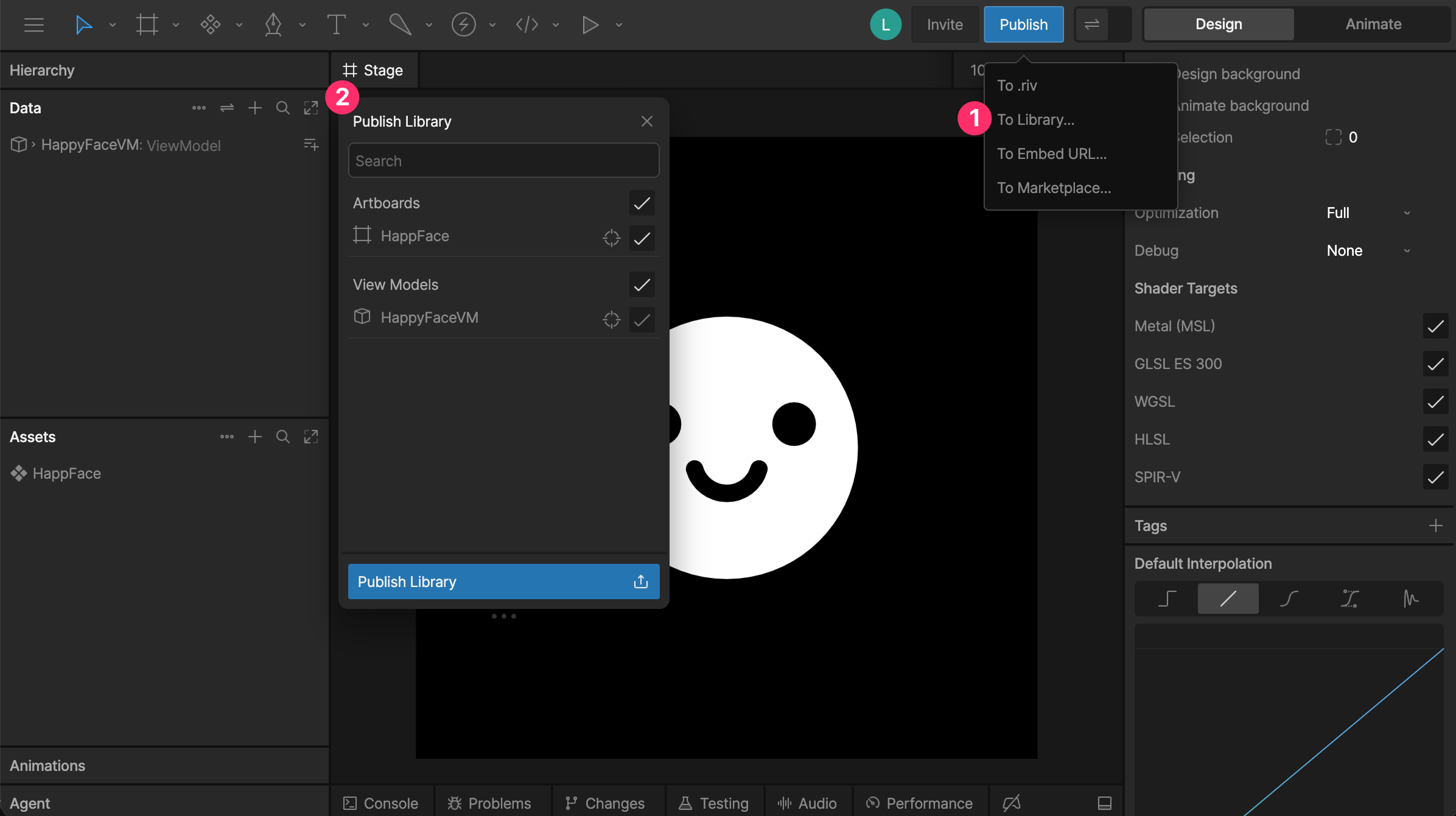Click the Invite button
Image resolution: width=1456 pixels, height=816 pixels.
945,24
